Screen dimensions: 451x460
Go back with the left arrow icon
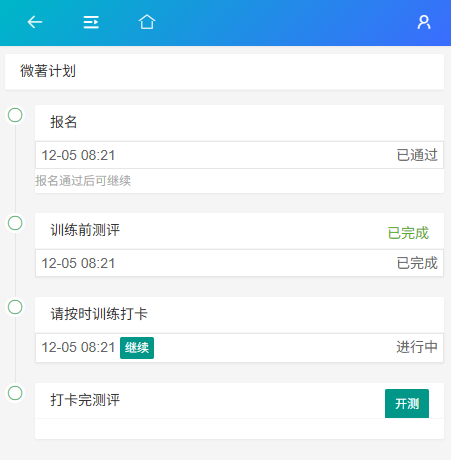pos(35,22)
